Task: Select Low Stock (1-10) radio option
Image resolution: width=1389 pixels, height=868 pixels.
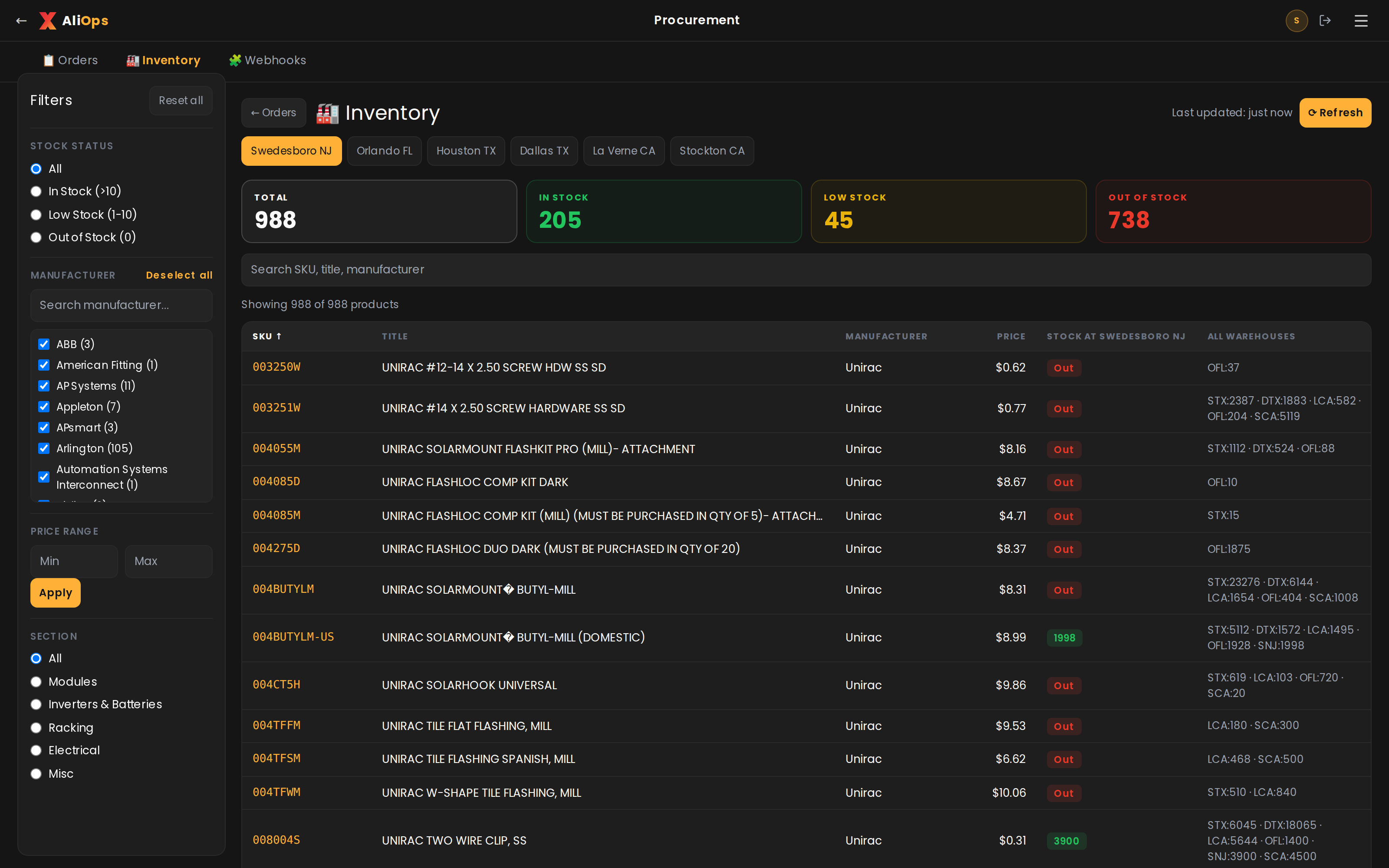Action: 36,215
